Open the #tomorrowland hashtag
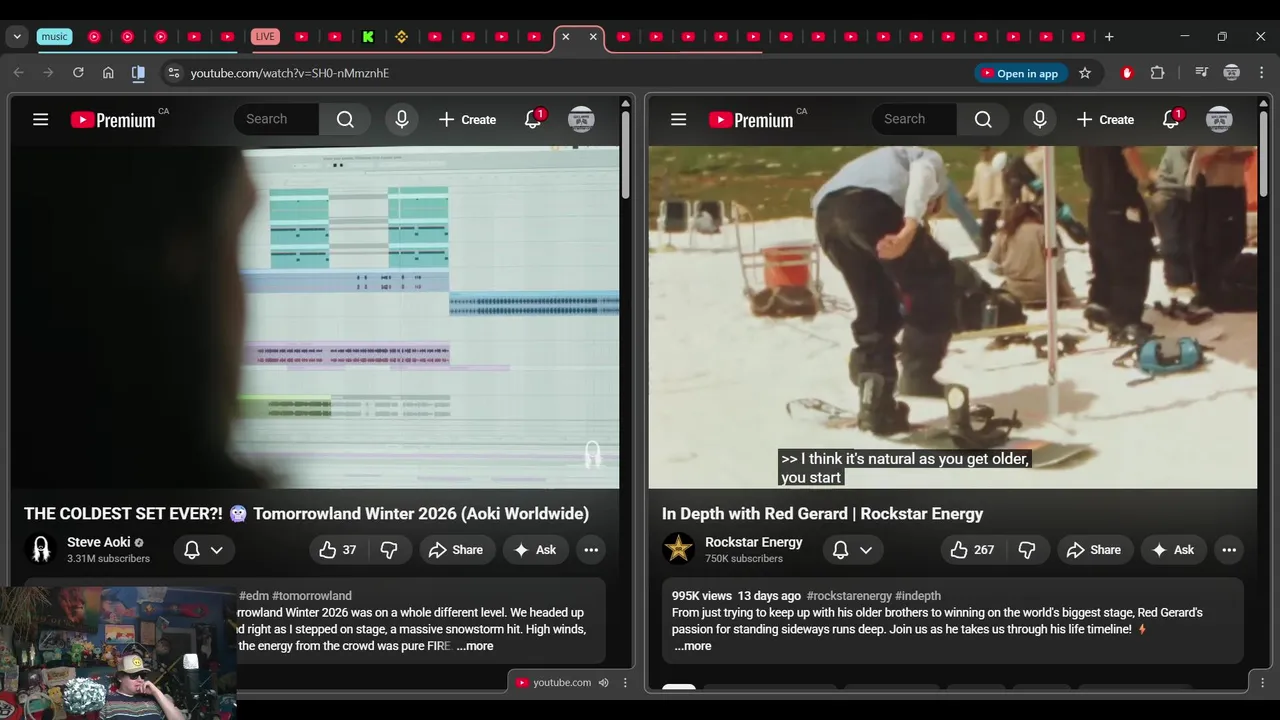 coord(312,596)
